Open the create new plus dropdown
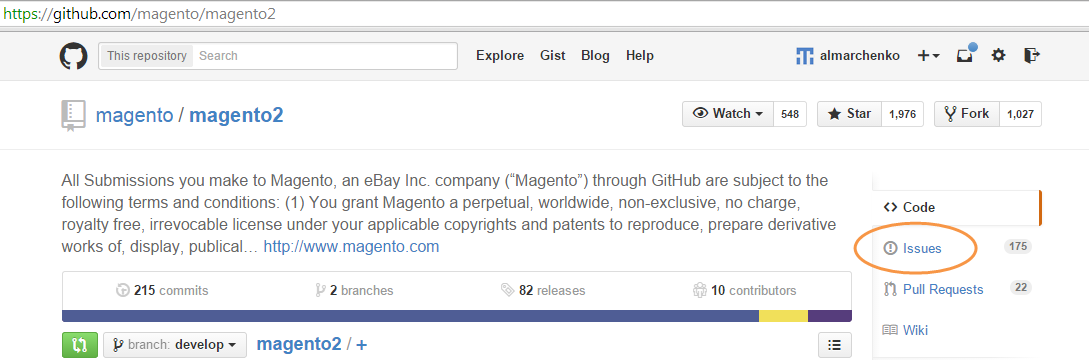The height and width of the screenshot is (360, 1089). [x=929, y=56]
